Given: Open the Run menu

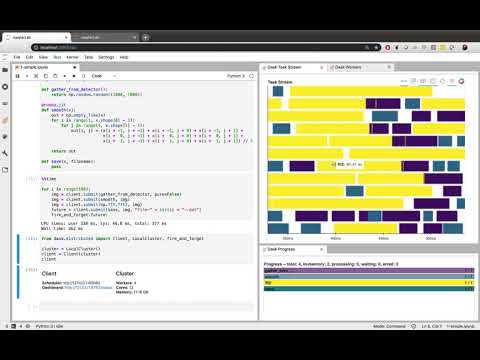Looking at the screenshot, I should pos(57,57).
